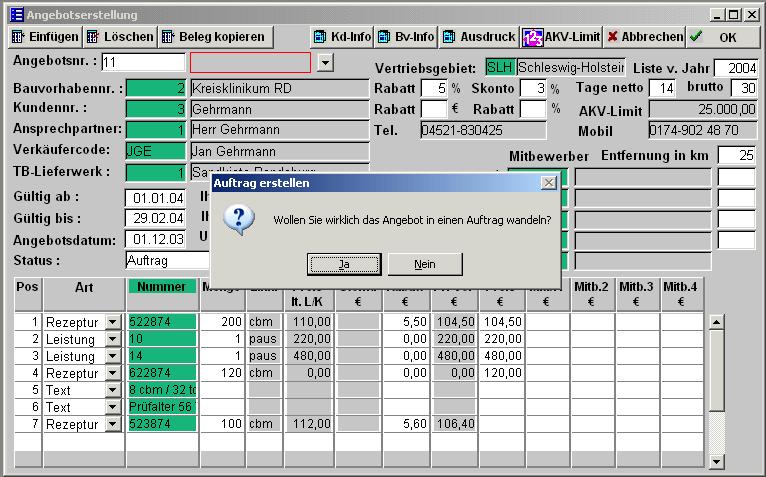Open the AKV-Limit toolbar button
The width and height of the screenshot is (766, 477).
pos(561,37)
